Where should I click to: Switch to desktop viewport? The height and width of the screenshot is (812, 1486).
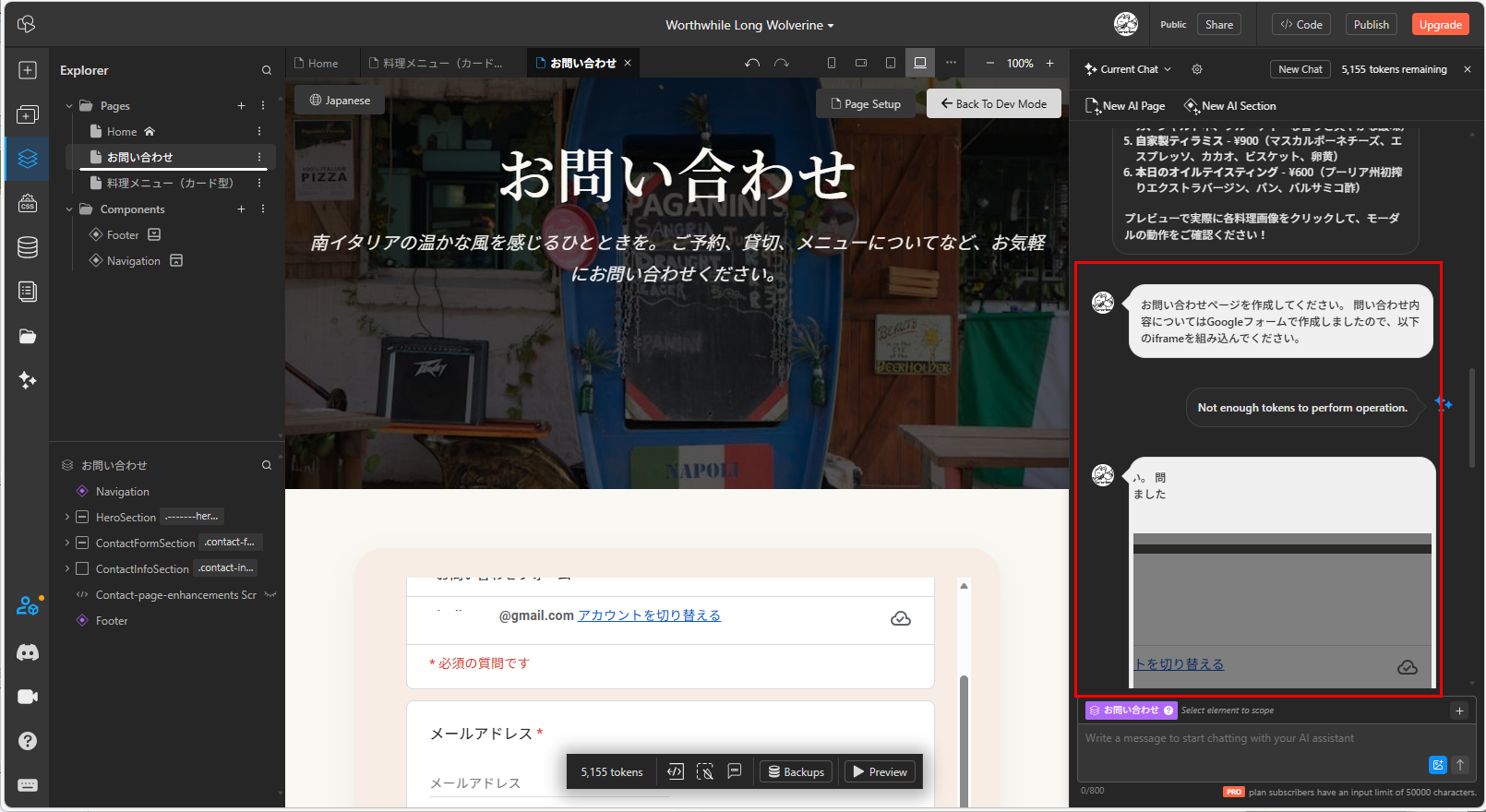920,63
